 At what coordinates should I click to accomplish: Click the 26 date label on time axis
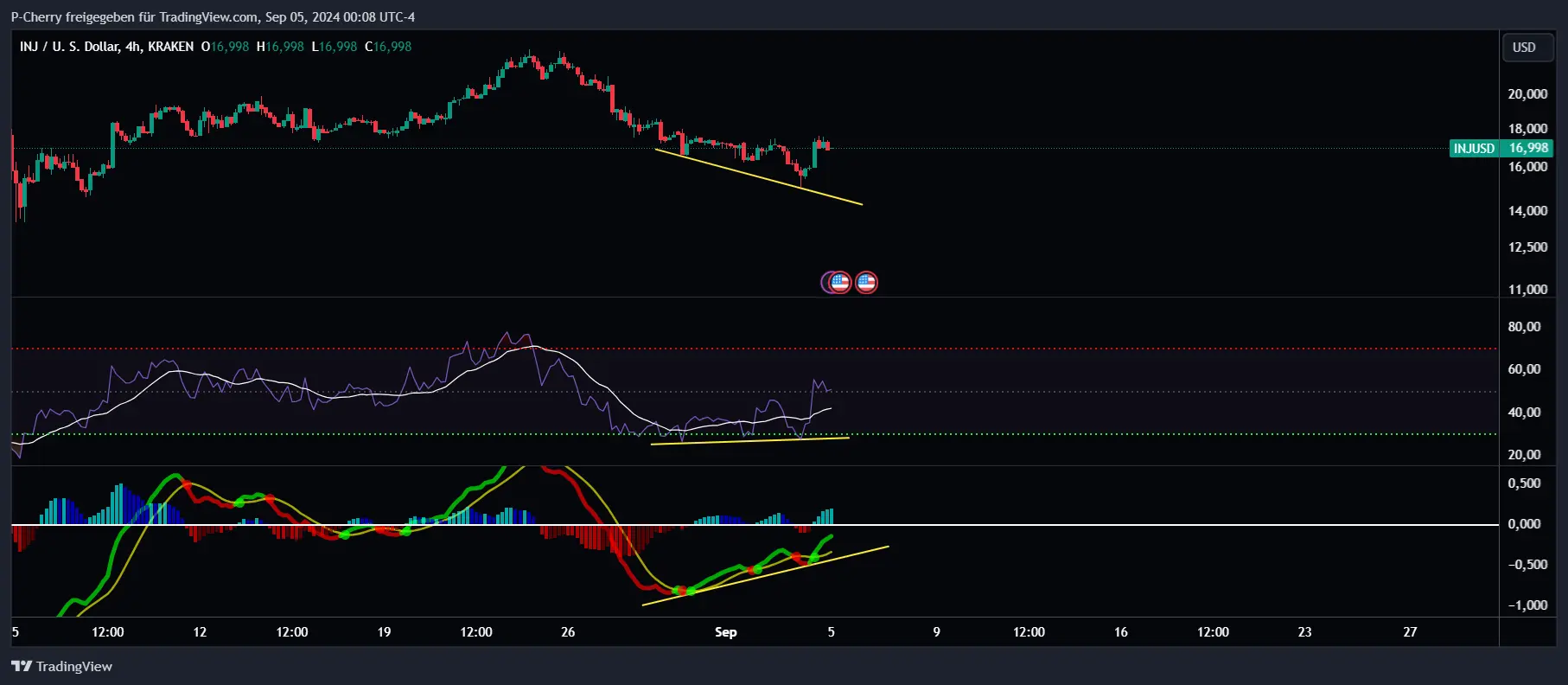[x=568, y=632]
